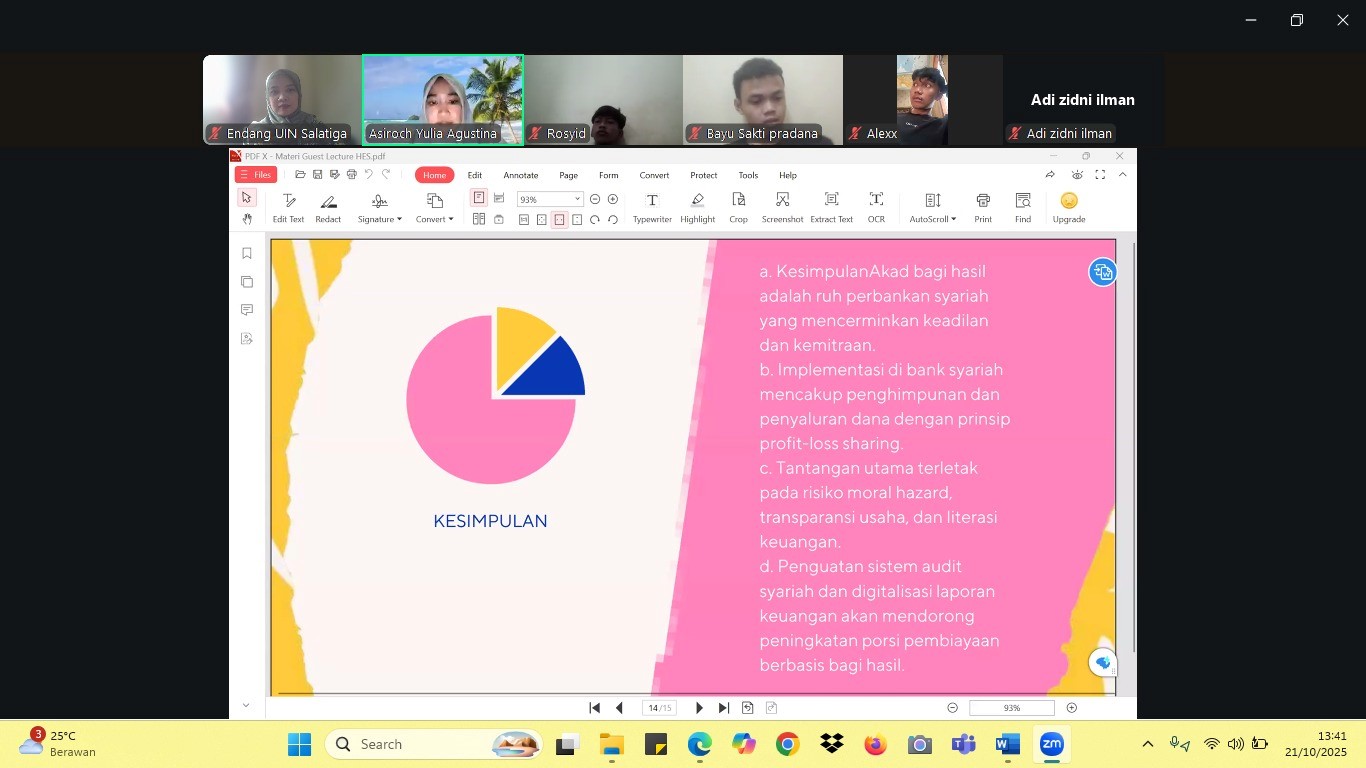
Task: Click the Extract Text icon
Action: click(831, 206)
